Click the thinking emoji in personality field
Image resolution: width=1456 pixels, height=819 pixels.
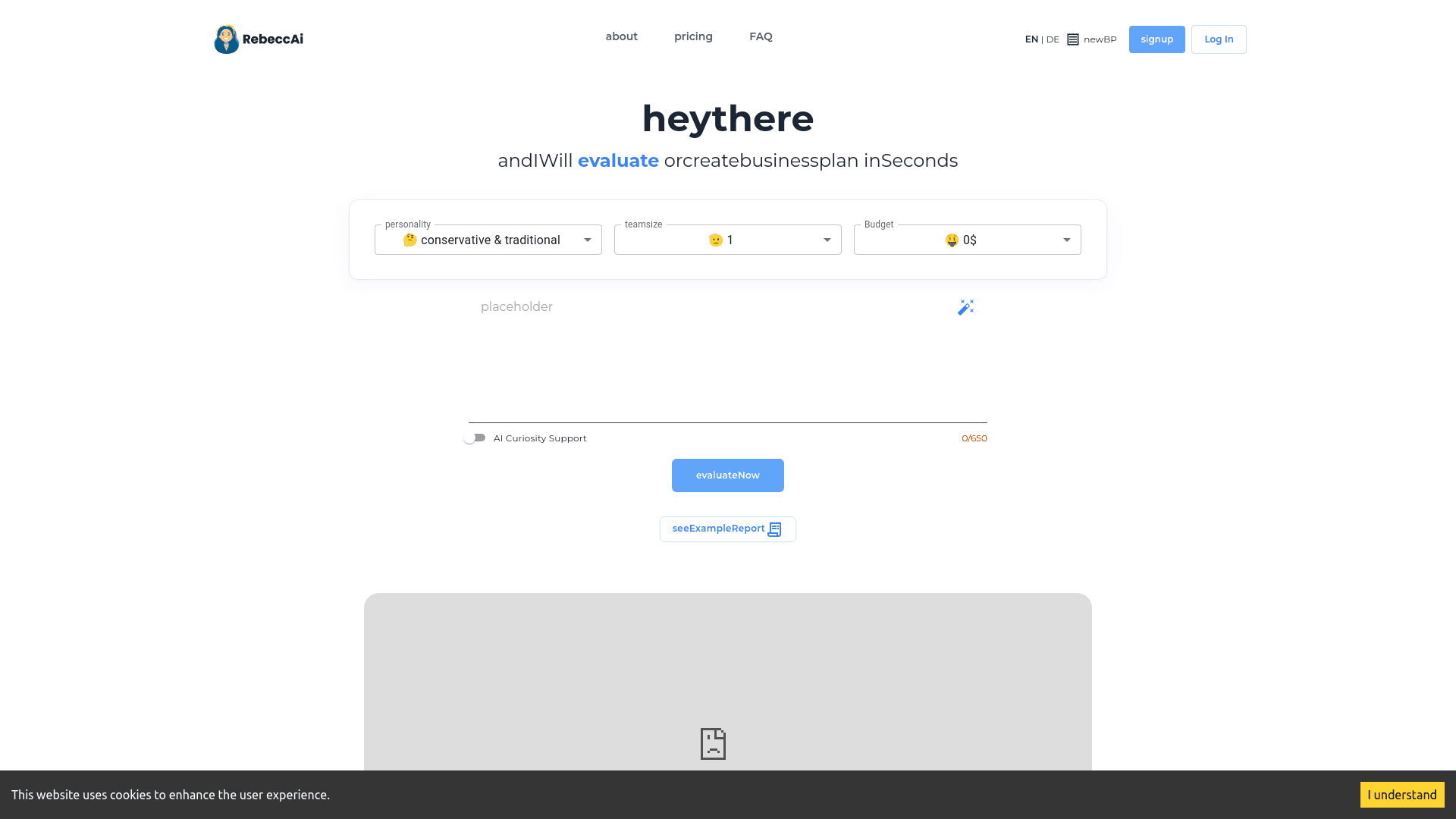pos(409,240)
